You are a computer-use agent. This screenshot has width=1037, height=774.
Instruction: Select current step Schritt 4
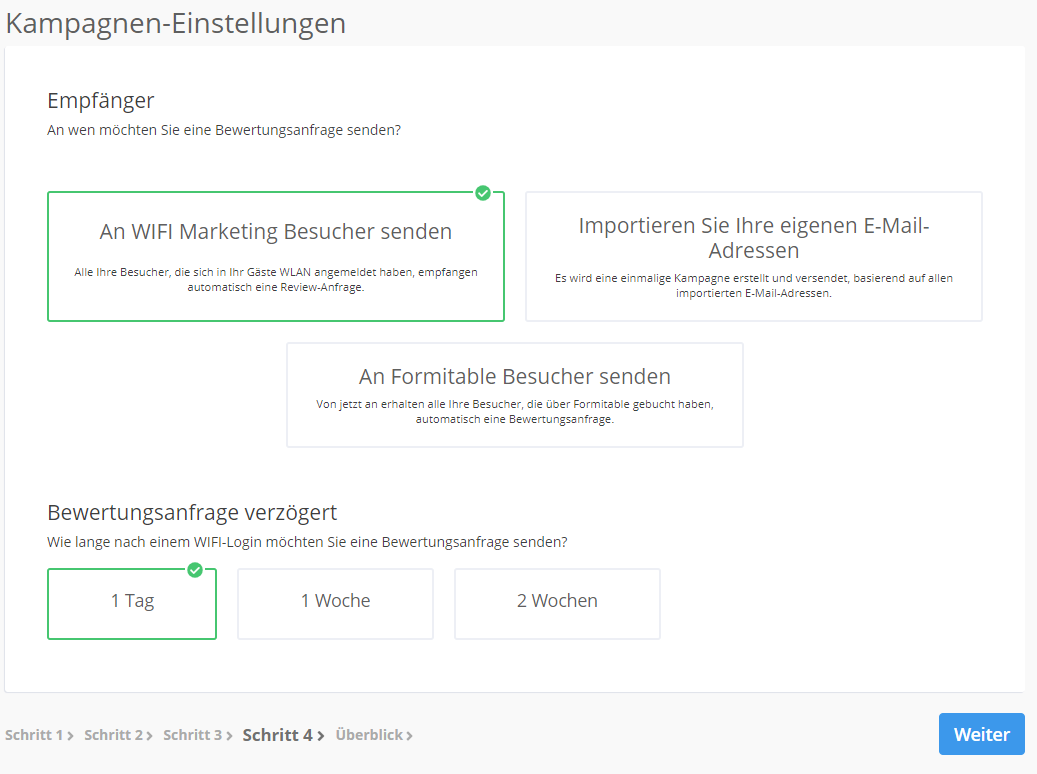278,735
